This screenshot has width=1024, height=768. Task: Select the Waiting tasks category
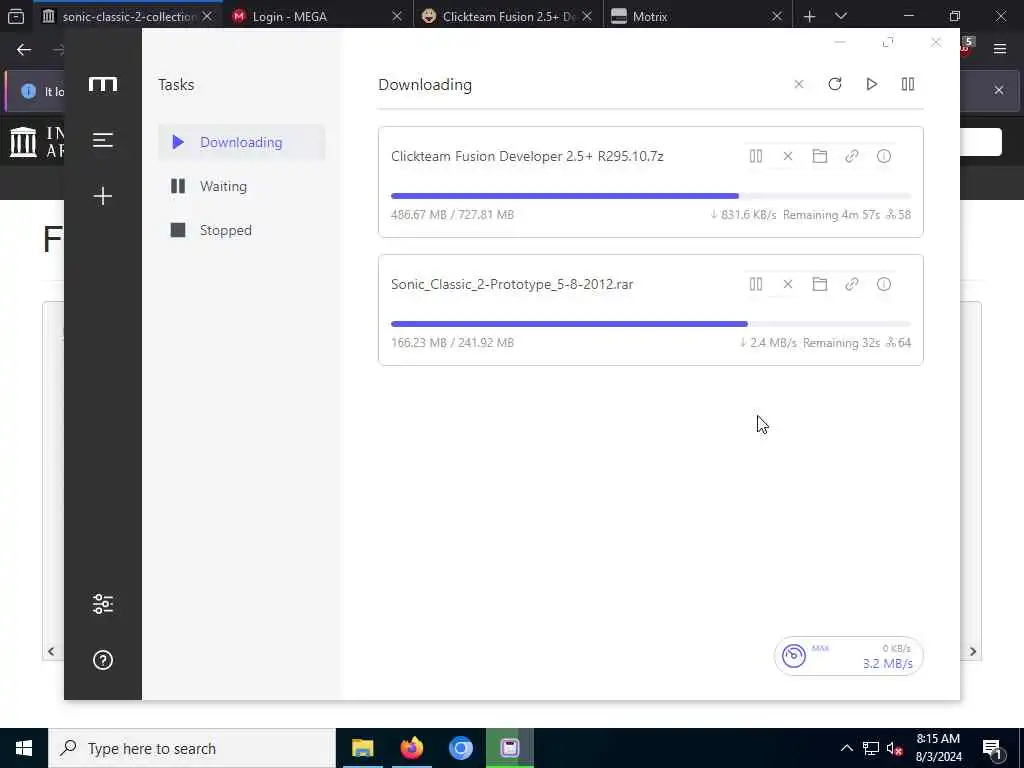242,186
